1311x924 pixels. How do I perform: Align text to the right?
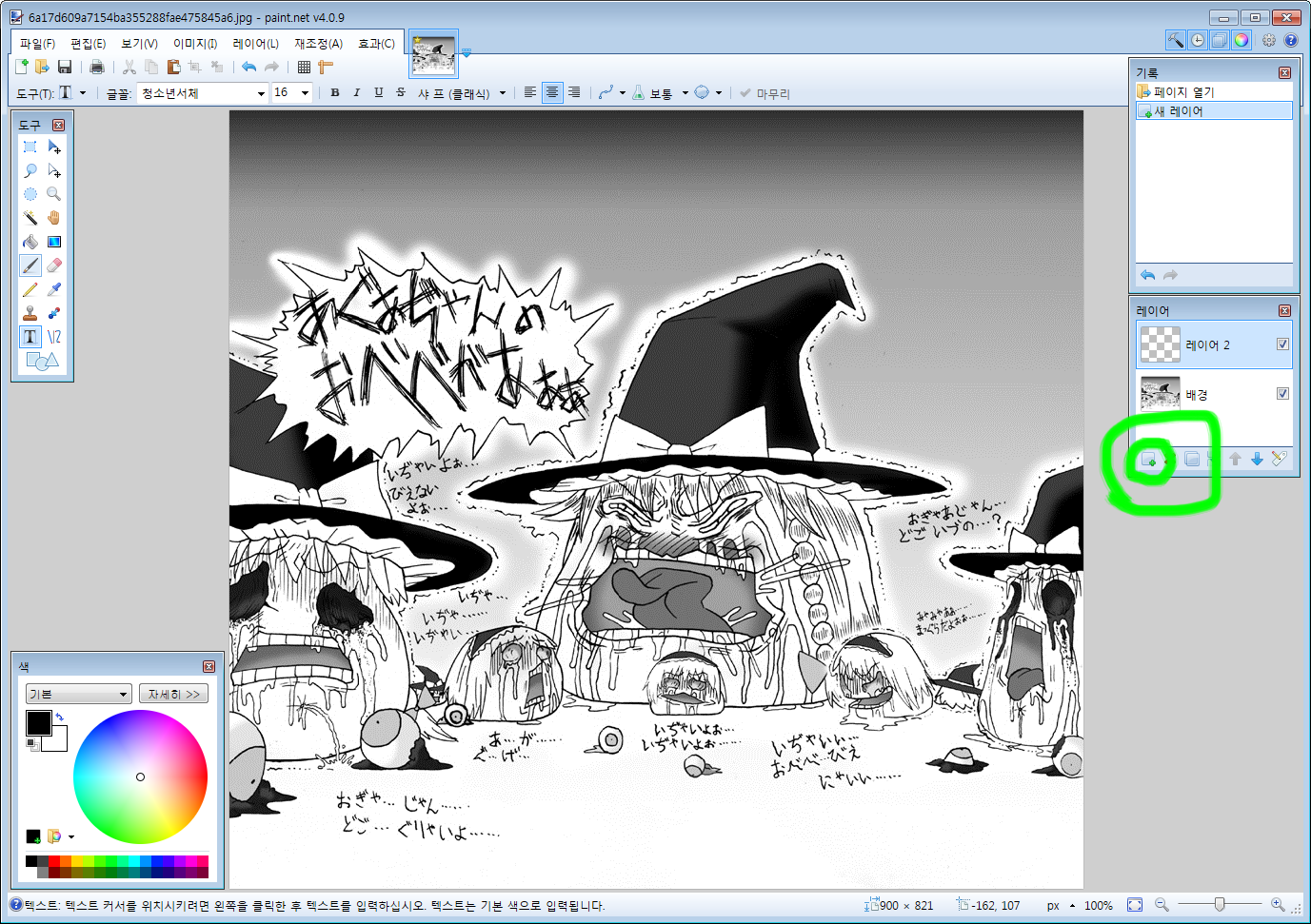pos(574,92)
